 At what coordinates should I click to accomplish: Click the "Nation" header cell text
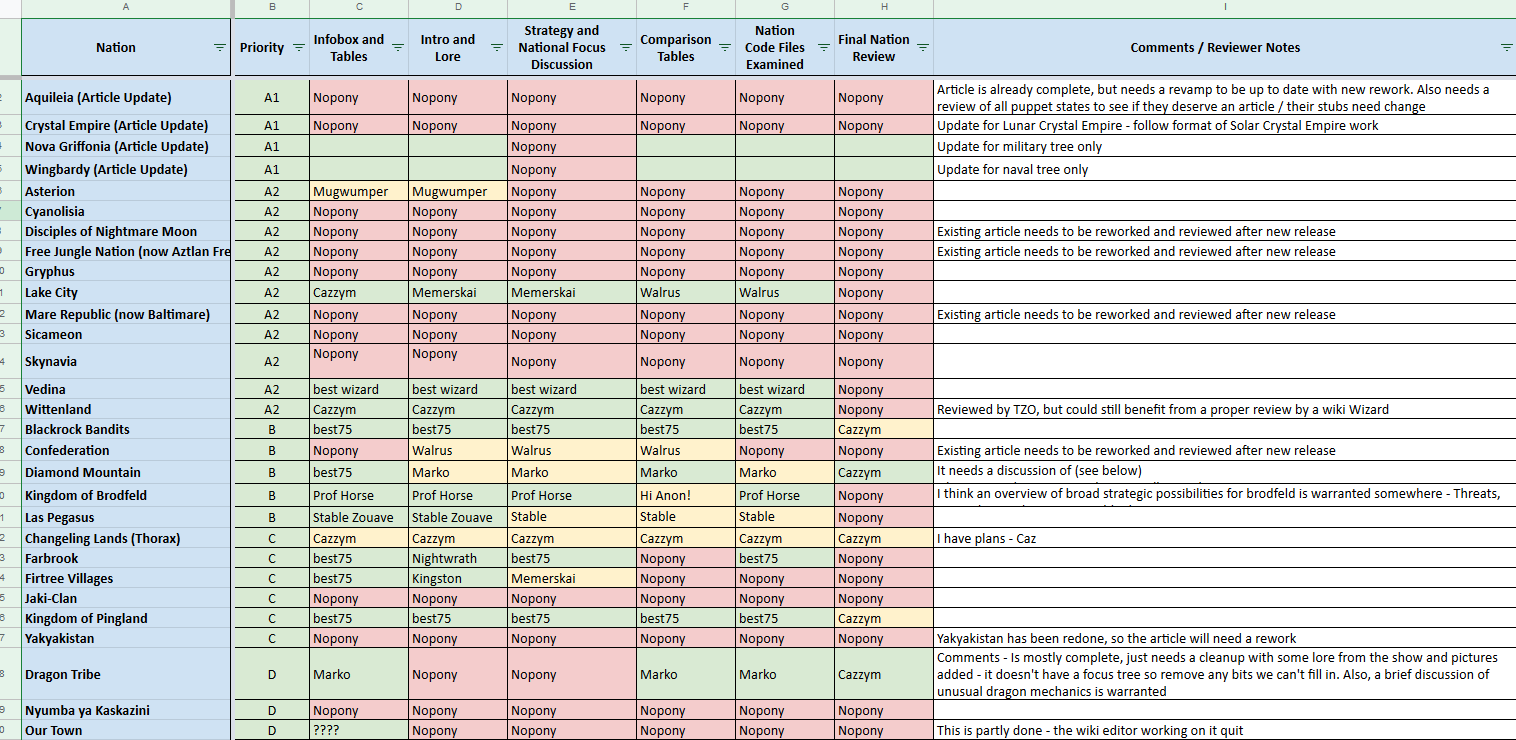point(116,48)
